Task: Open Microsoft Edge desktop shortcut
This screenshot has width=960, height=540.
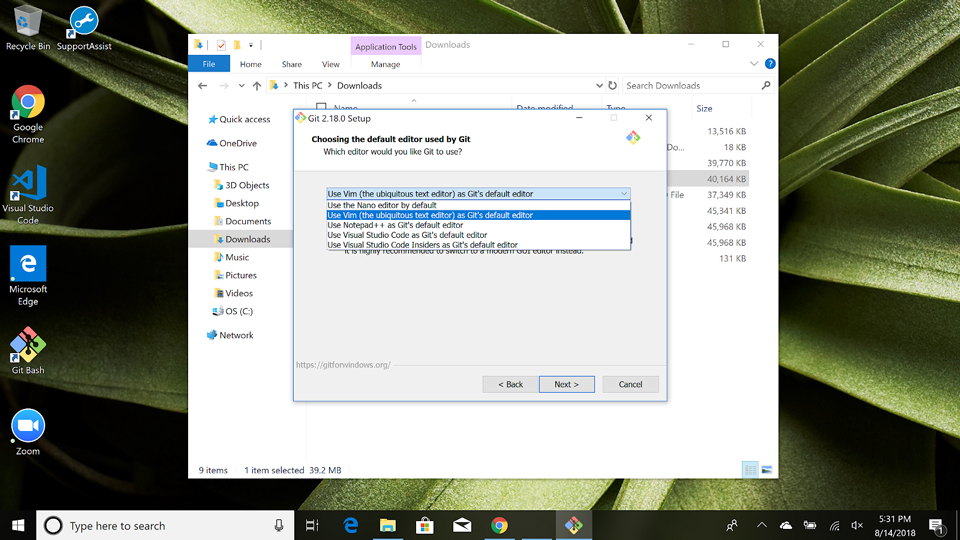Action: [x=28, y=276]
